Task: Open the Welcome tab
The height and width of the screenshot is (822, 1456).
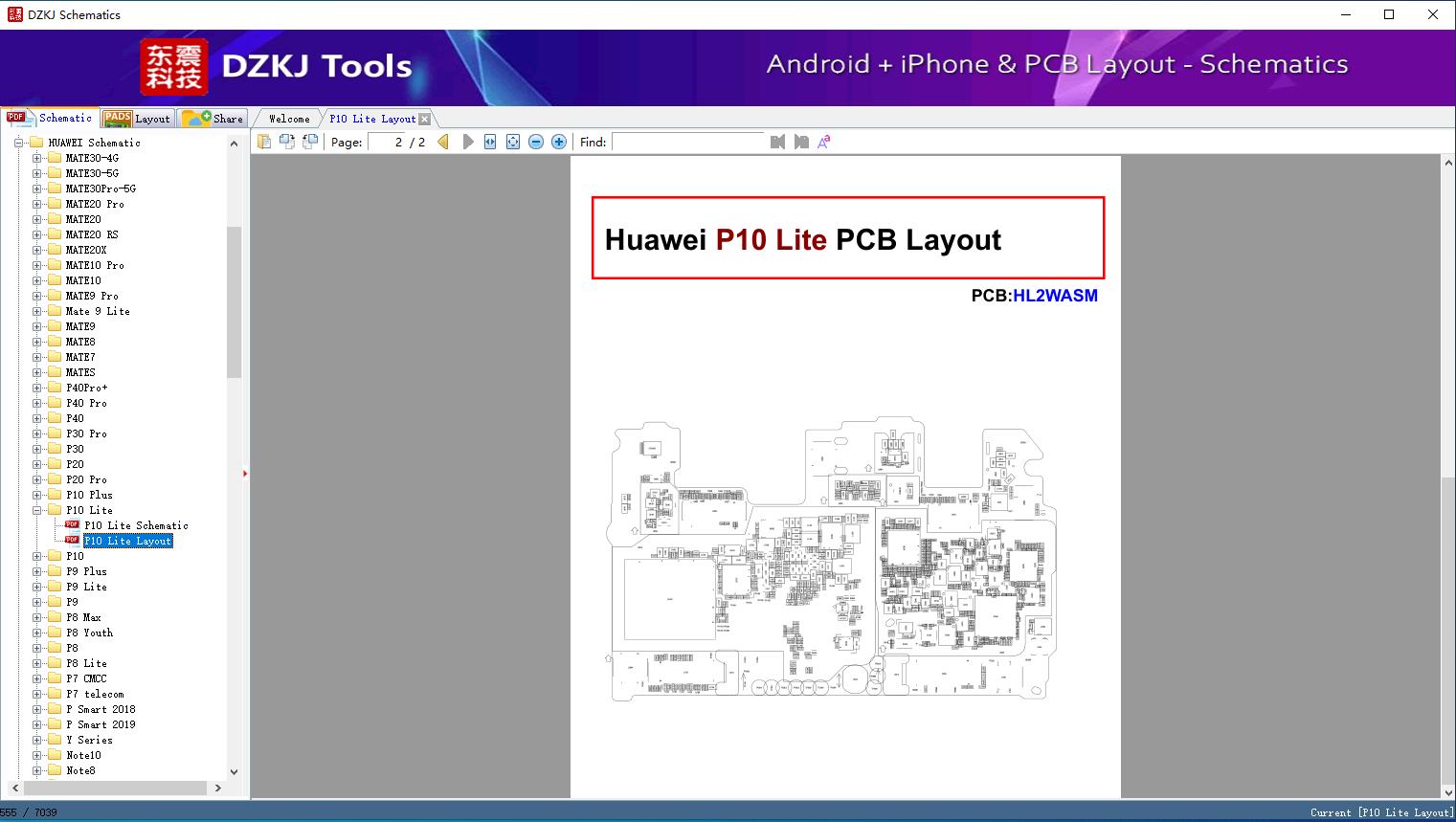Action: point(288,118)
